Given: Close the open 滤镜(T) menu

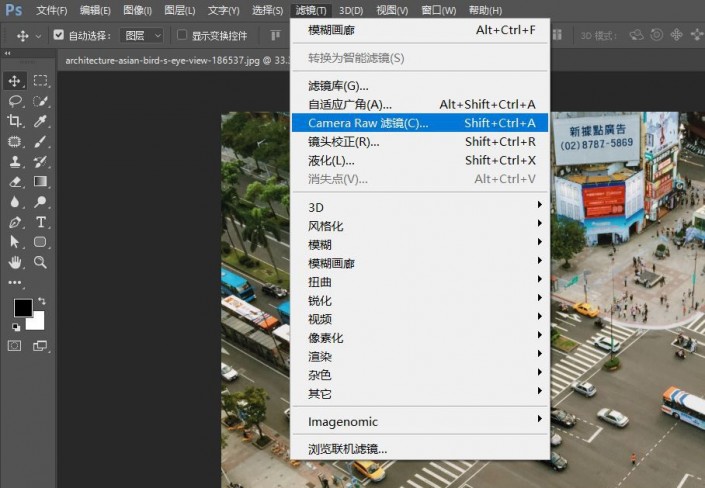Looking at the screenshot, I should pyautogui.click(x=311, y=10).
